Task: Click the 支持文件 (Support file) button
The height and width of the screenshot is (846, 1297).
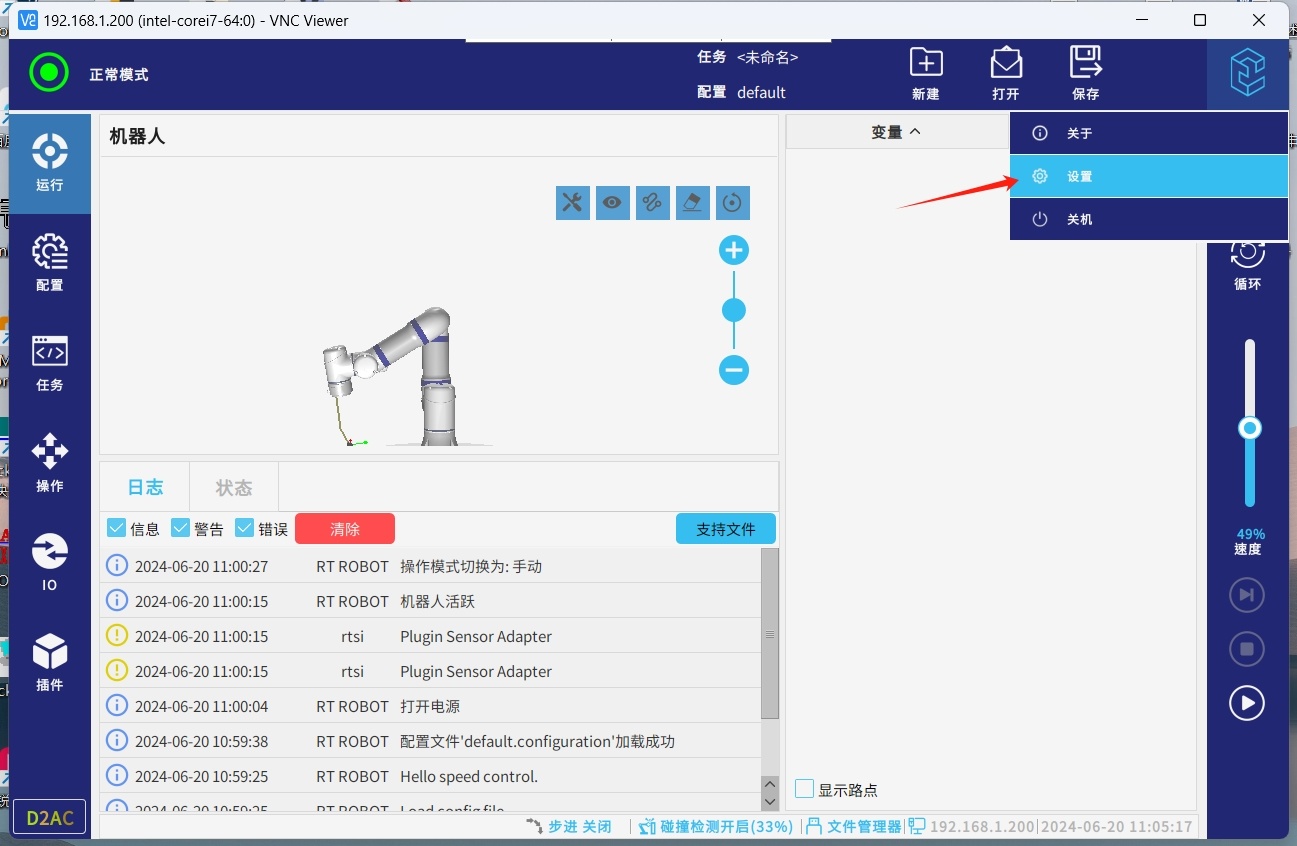Action: [725, 529]
